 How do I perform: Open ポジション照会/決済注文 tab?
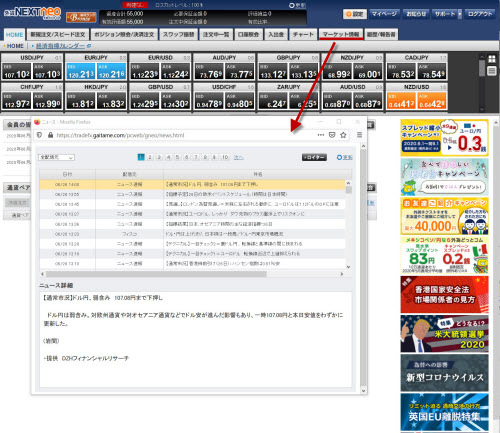(x=124, y=34)
